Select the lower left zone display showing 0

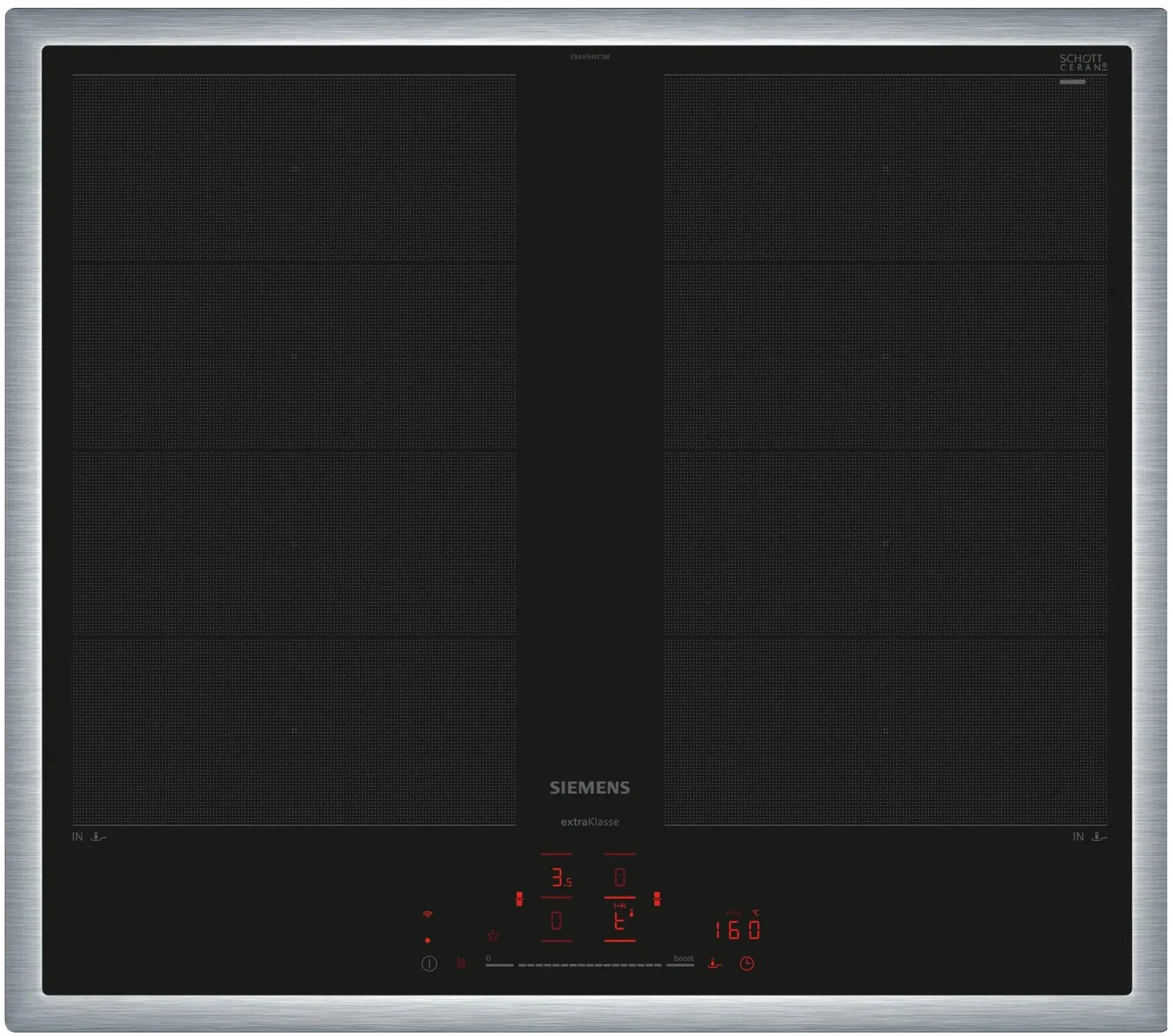coord(556,921)
